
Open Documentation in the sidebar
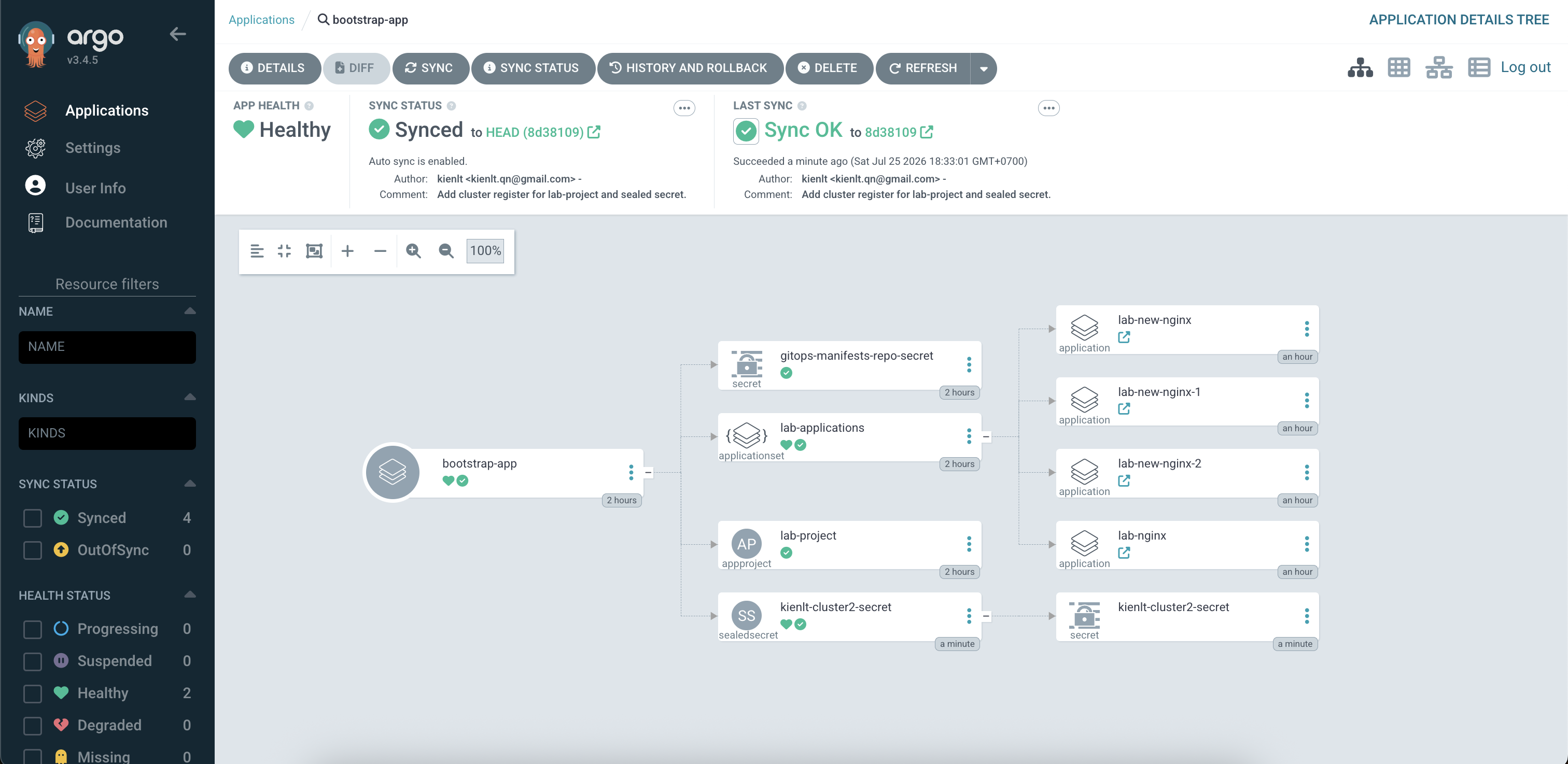click(x=116, y=223)
